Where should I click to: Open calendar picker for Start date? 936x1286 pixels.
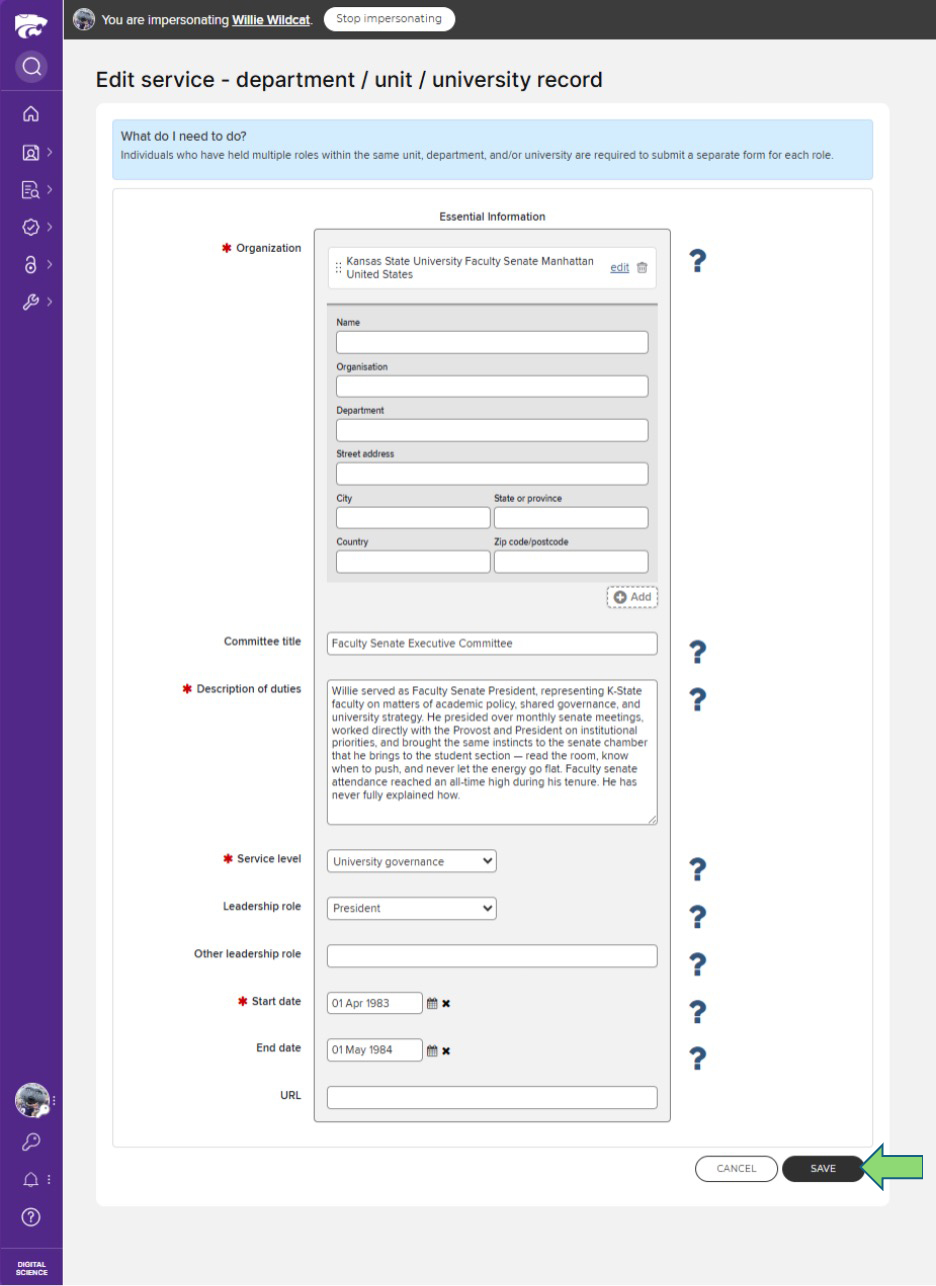click(x=432, y=1003)
